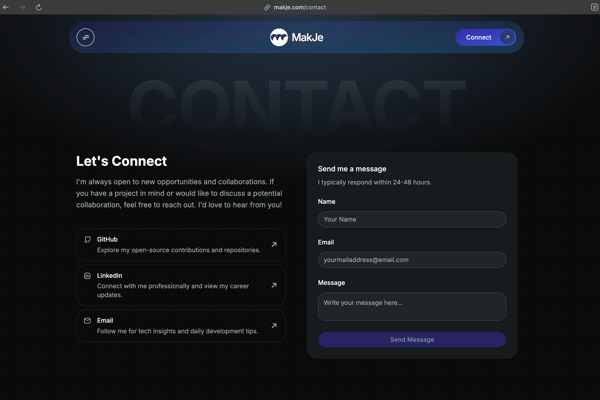
Task: Click the Send Message button
Action: tap(412, 340)
